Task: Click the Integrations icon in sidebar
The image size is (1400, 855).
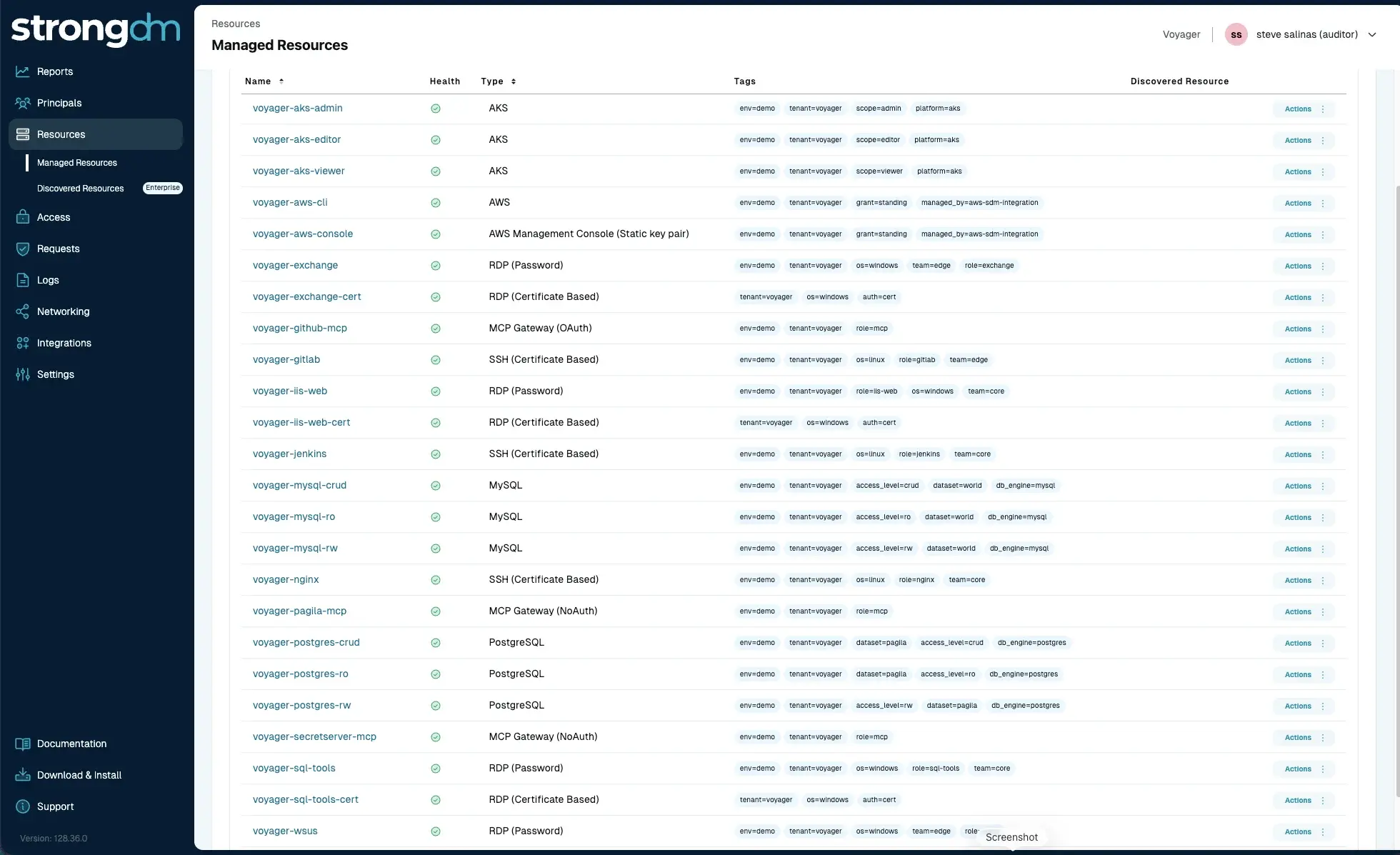Action: (23, 343)
